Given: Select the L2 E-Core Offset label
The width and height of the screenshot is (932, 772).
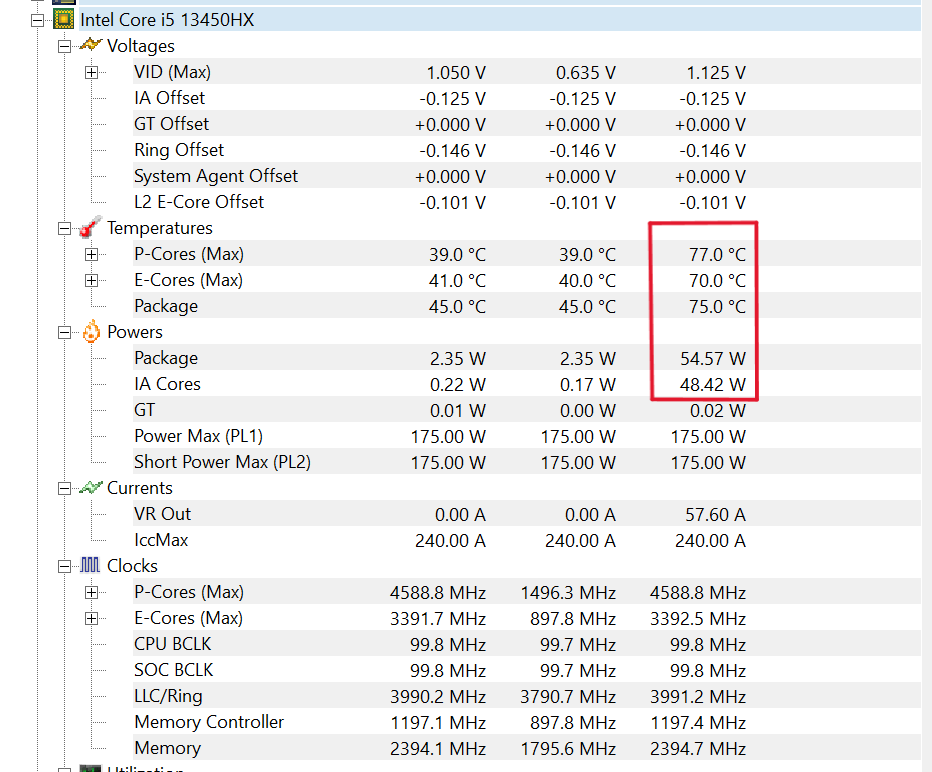Looking at the screenshot, I should pos(199,202).
